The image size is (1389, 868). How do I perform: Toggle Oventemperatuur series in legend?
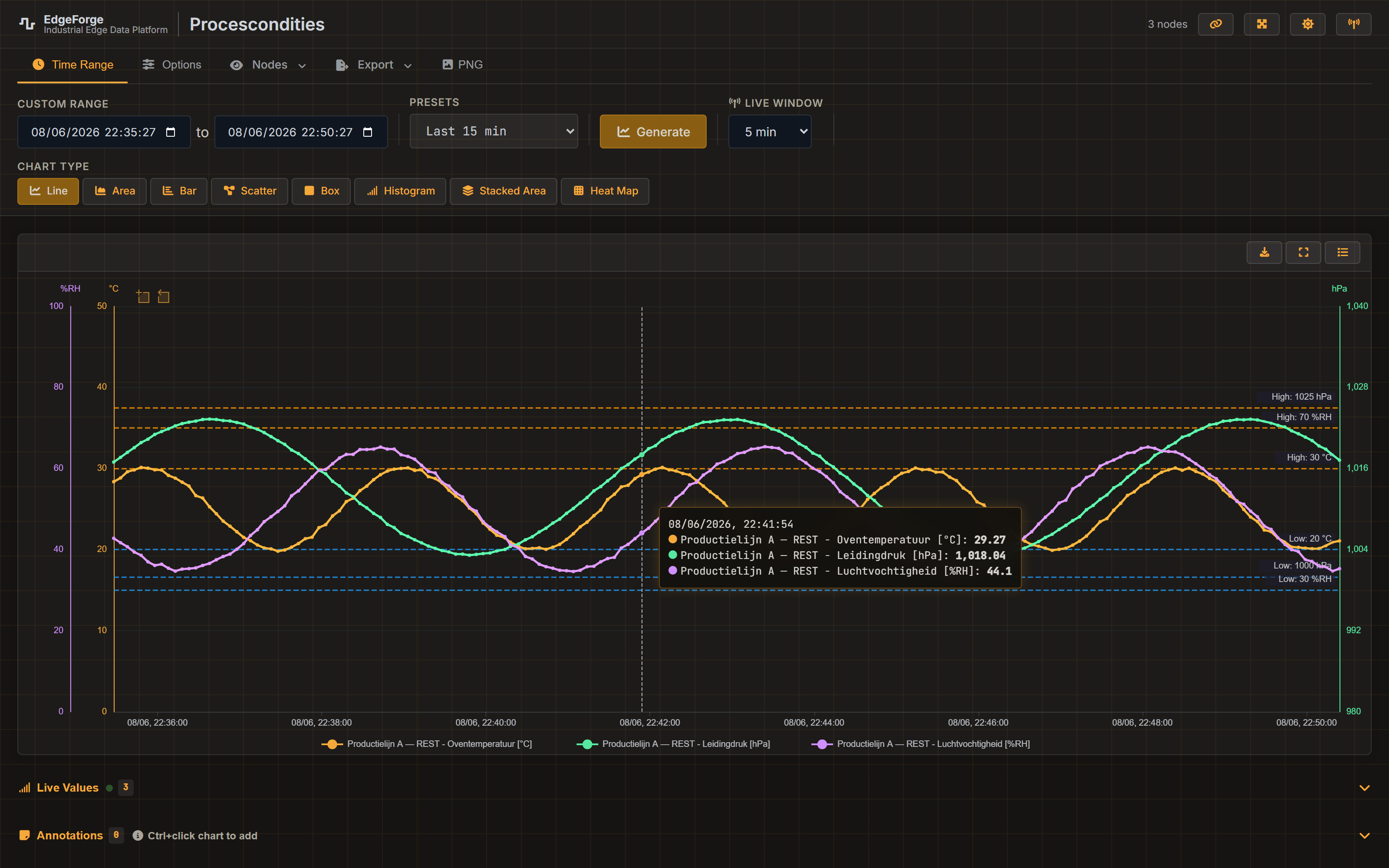click(426, 743)
